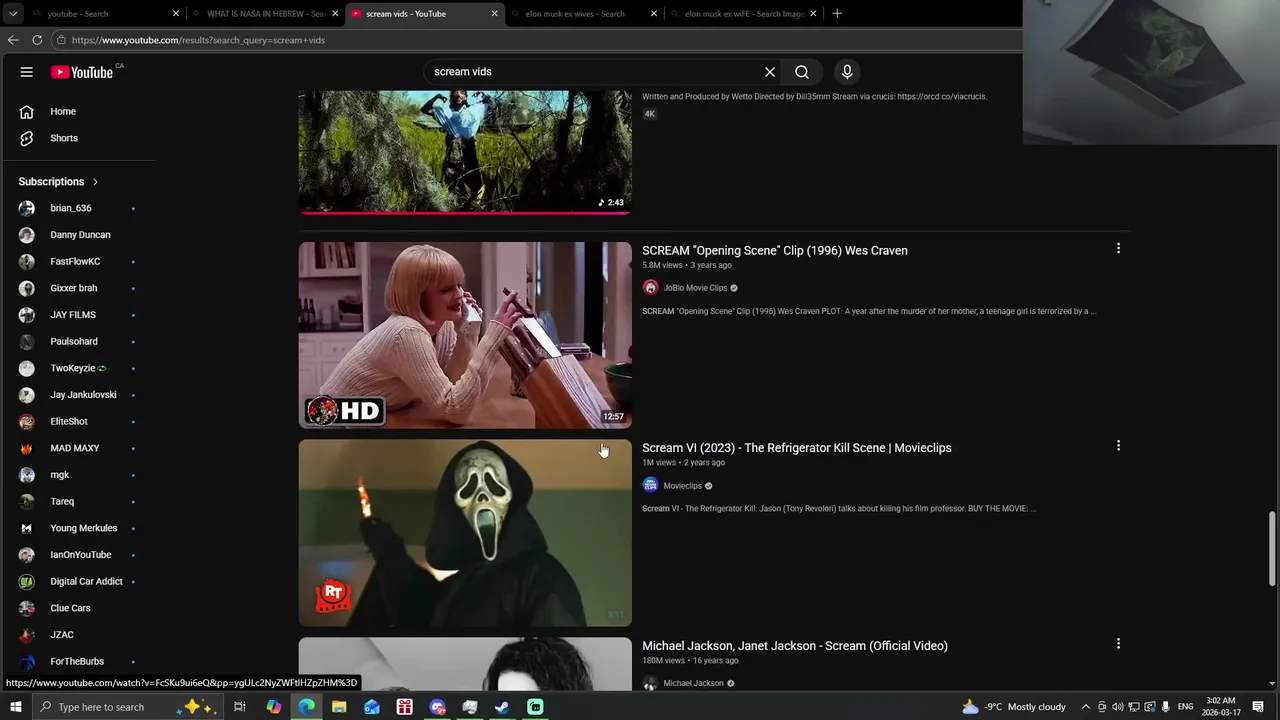Open TwoKeyzie subscription
The width and height of the screenshot is (1280, 720).
[x=78, y=368]
